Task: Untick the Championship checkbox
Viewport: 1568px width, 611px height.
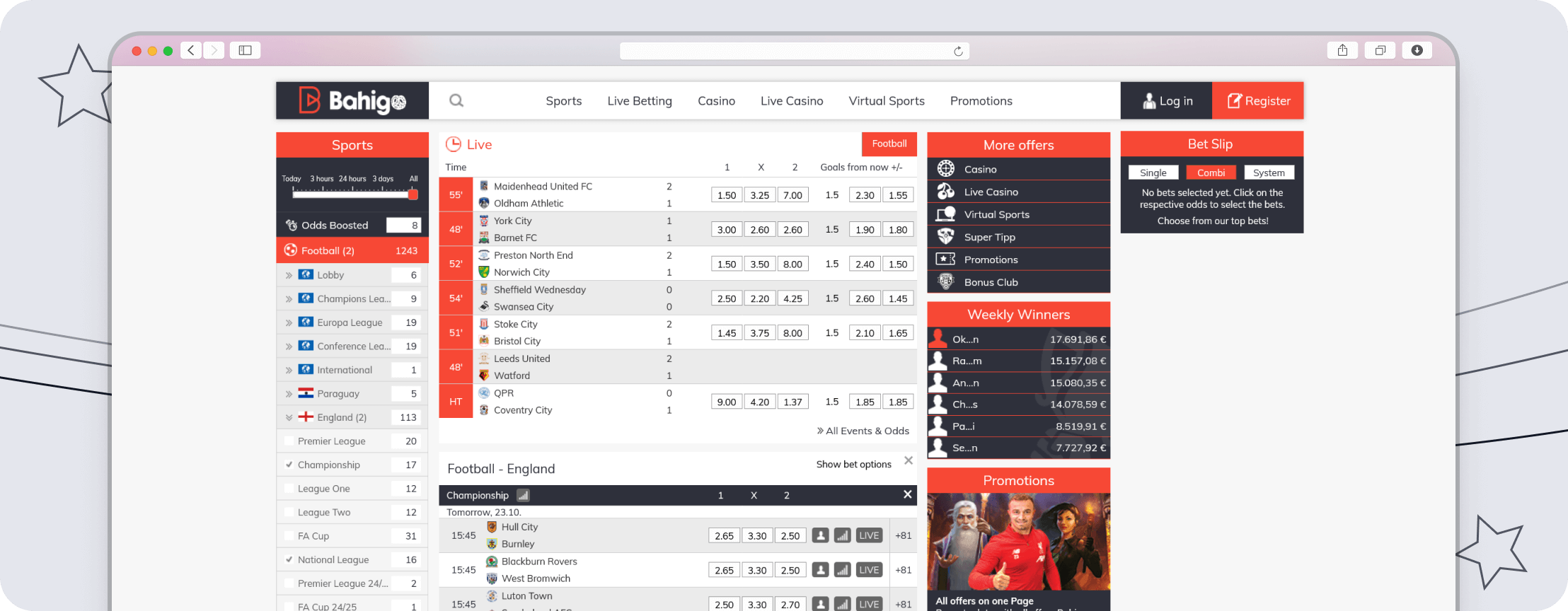Action: [289, 465]
